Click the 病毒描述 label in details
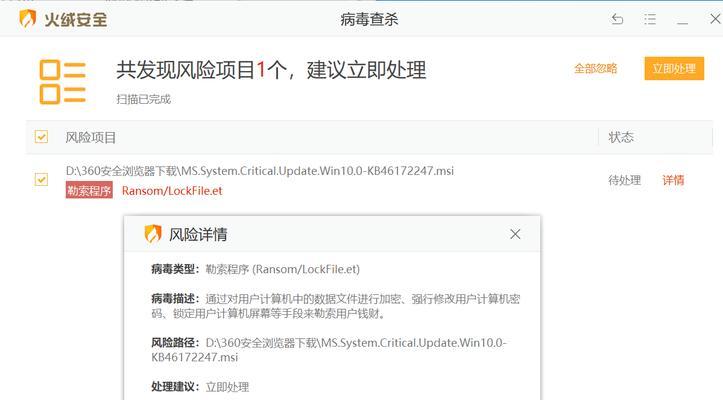The image size is (723, 400). coord(175,299)
